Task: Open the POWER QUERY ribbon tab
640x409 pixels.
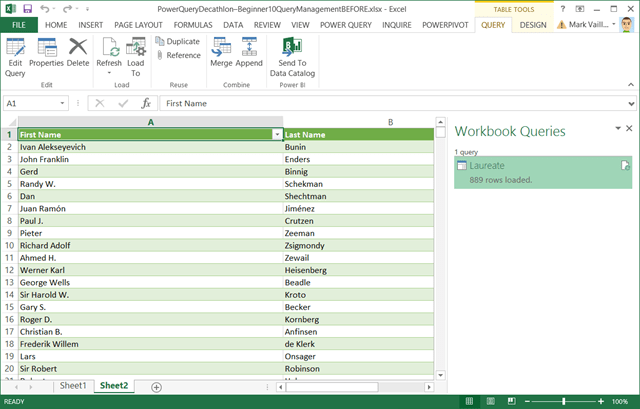Action: pyautogui.click(x=346, y=24)
